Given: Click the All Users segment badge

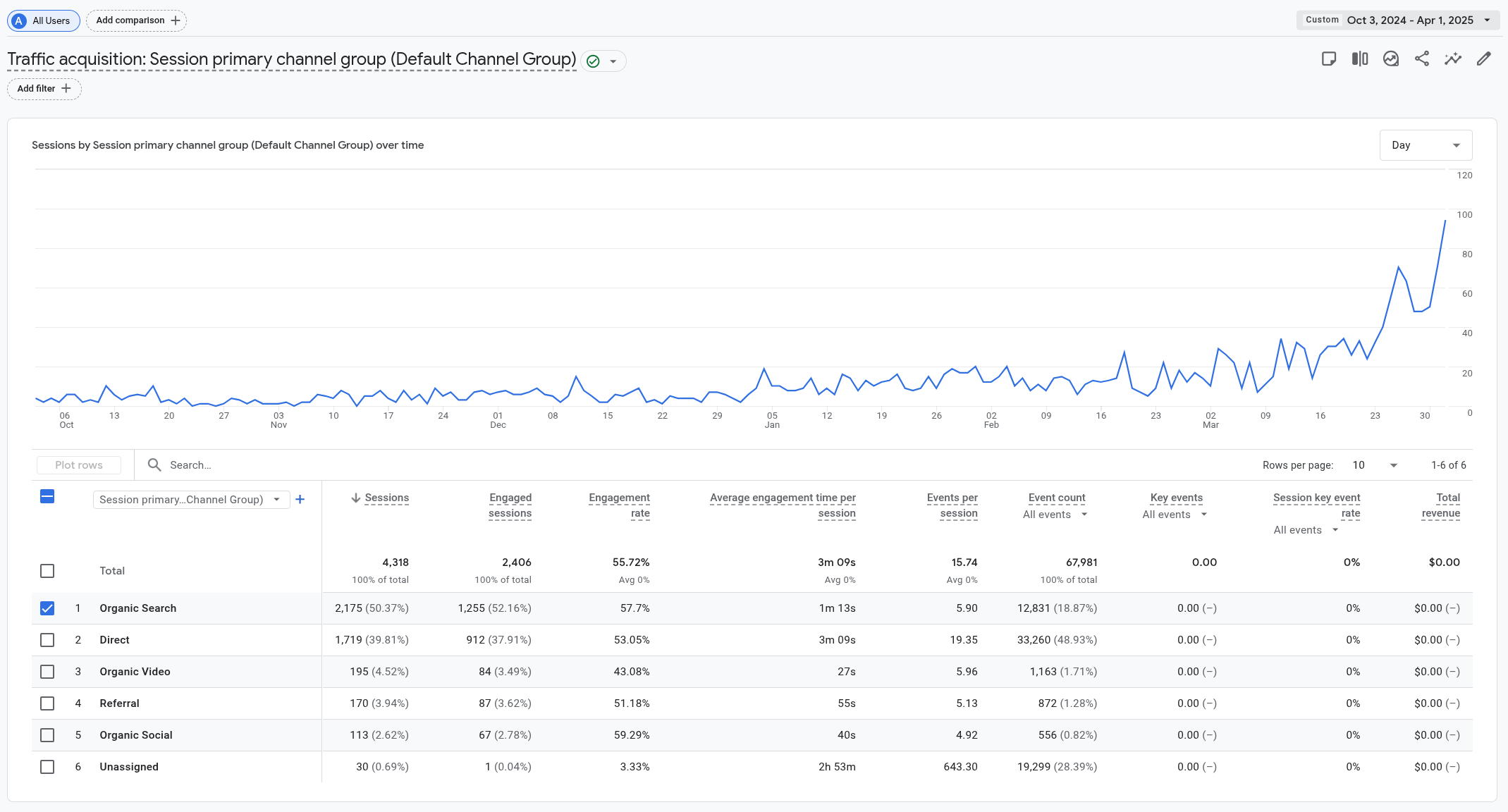Looking at the screenshot, I should pos(44,20).
